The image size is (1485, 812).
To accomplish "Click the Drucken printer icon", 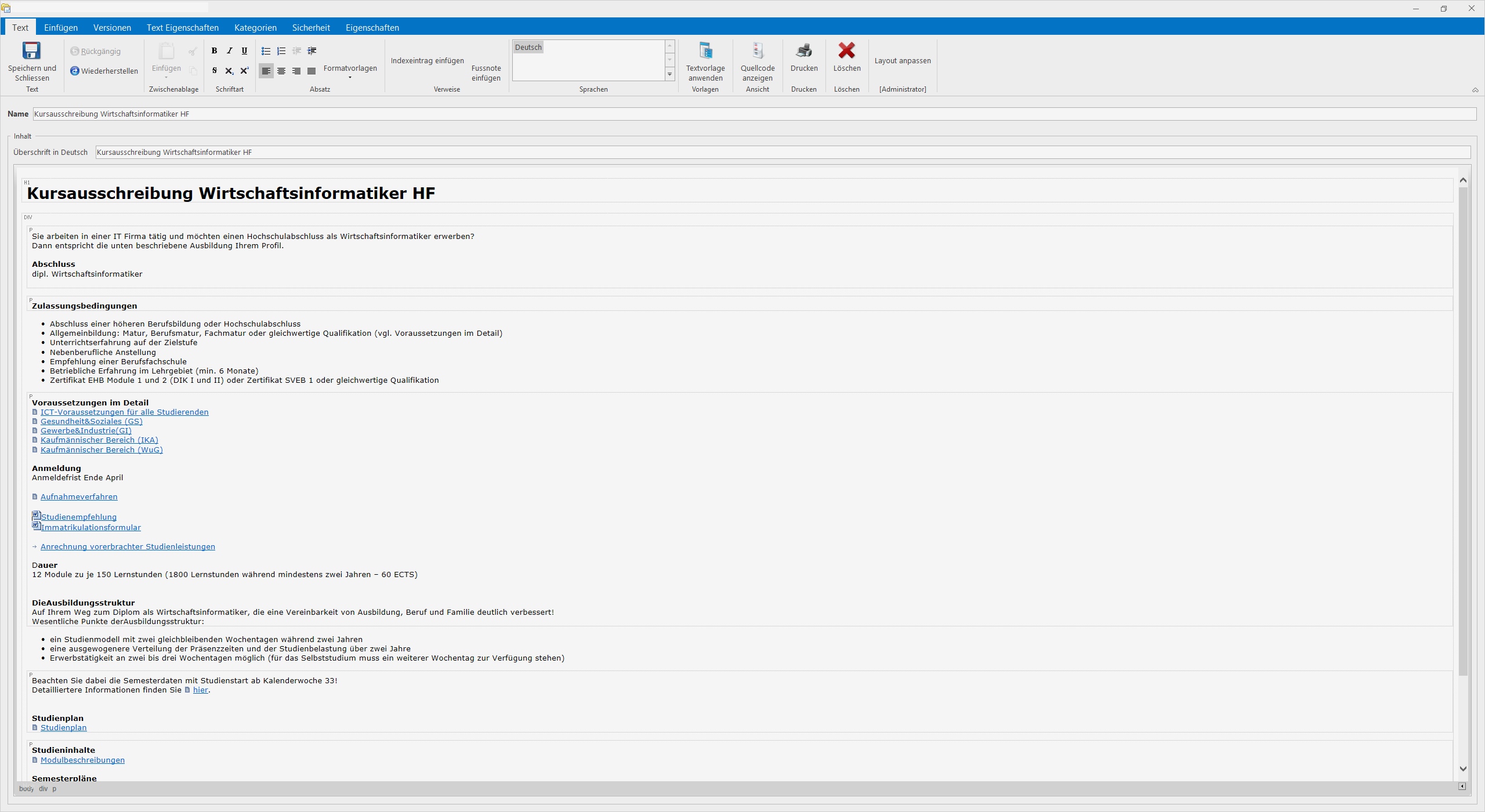I will 803,51.
